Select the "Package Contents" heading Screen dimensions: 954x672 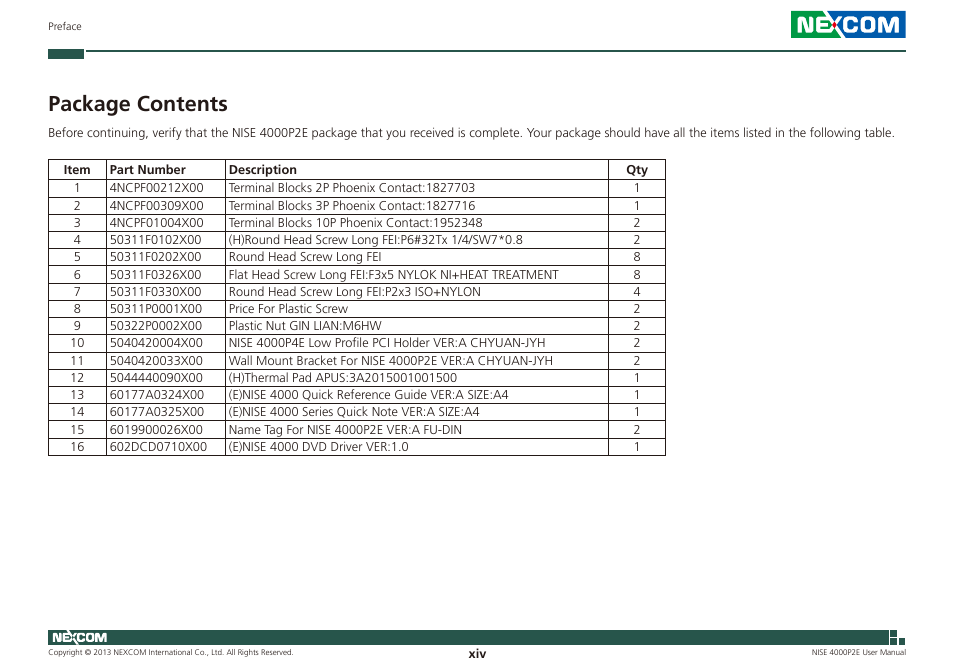[138, 104]
